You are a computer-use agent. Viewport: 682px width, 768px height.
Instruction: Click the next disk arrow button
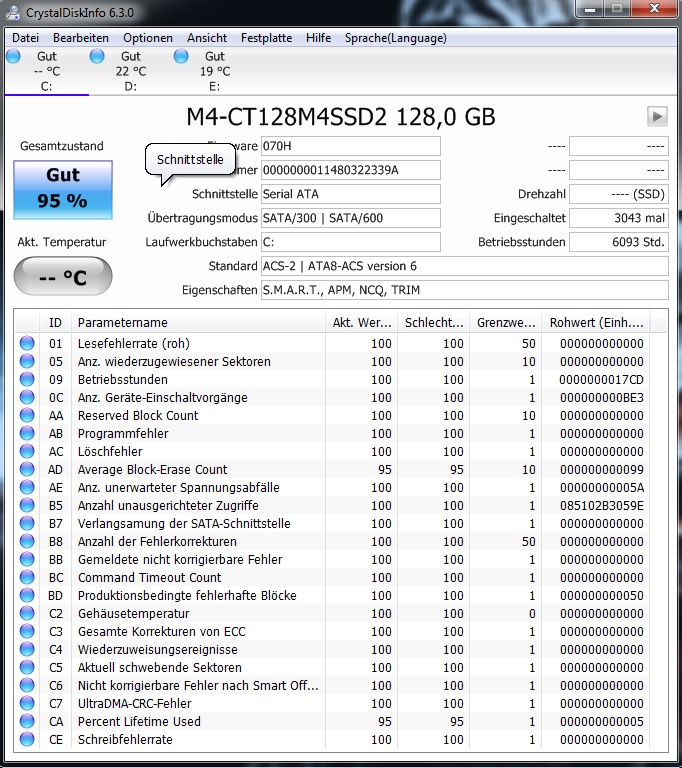657,117
